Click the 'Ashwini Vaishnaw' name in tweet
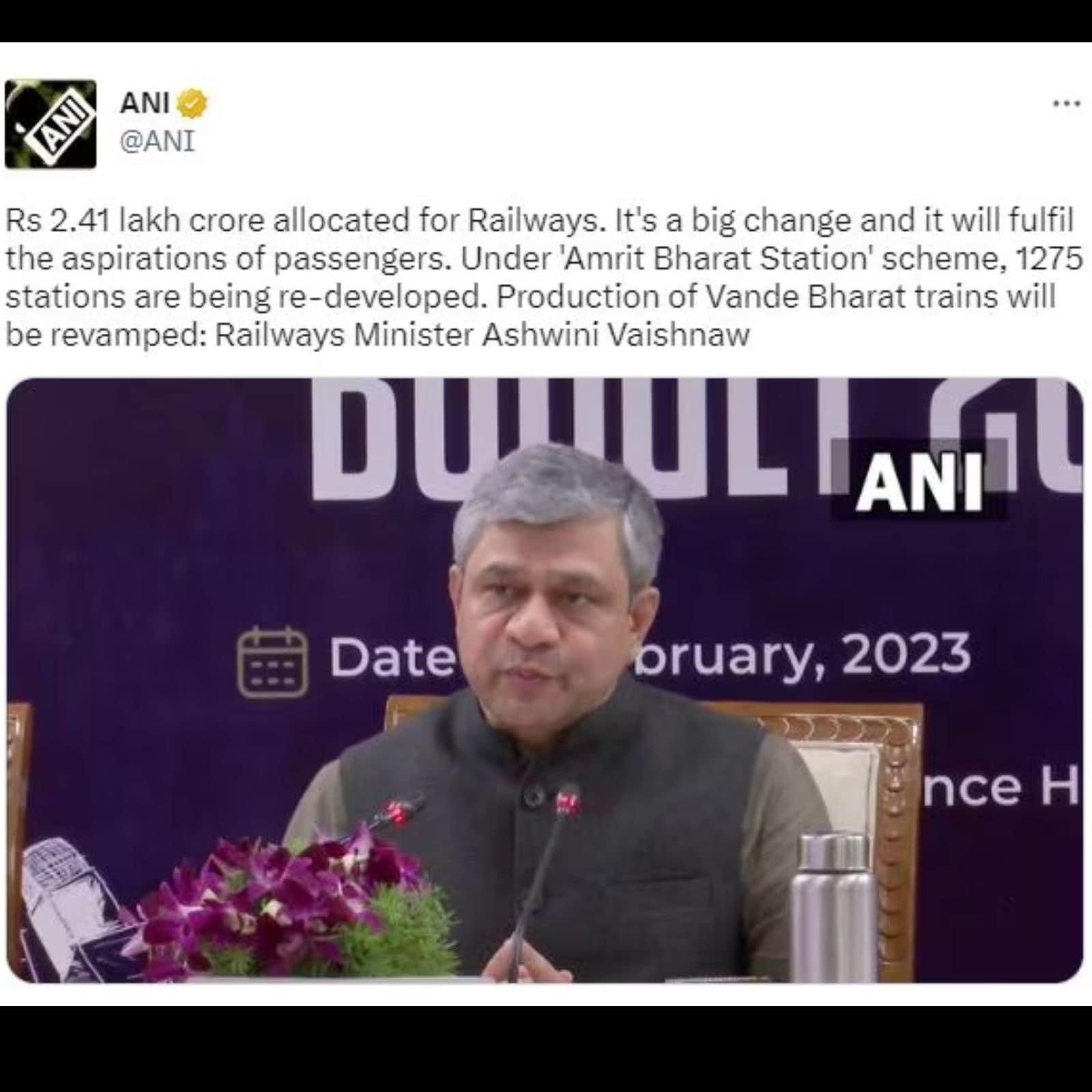 [x=616, y=335]
